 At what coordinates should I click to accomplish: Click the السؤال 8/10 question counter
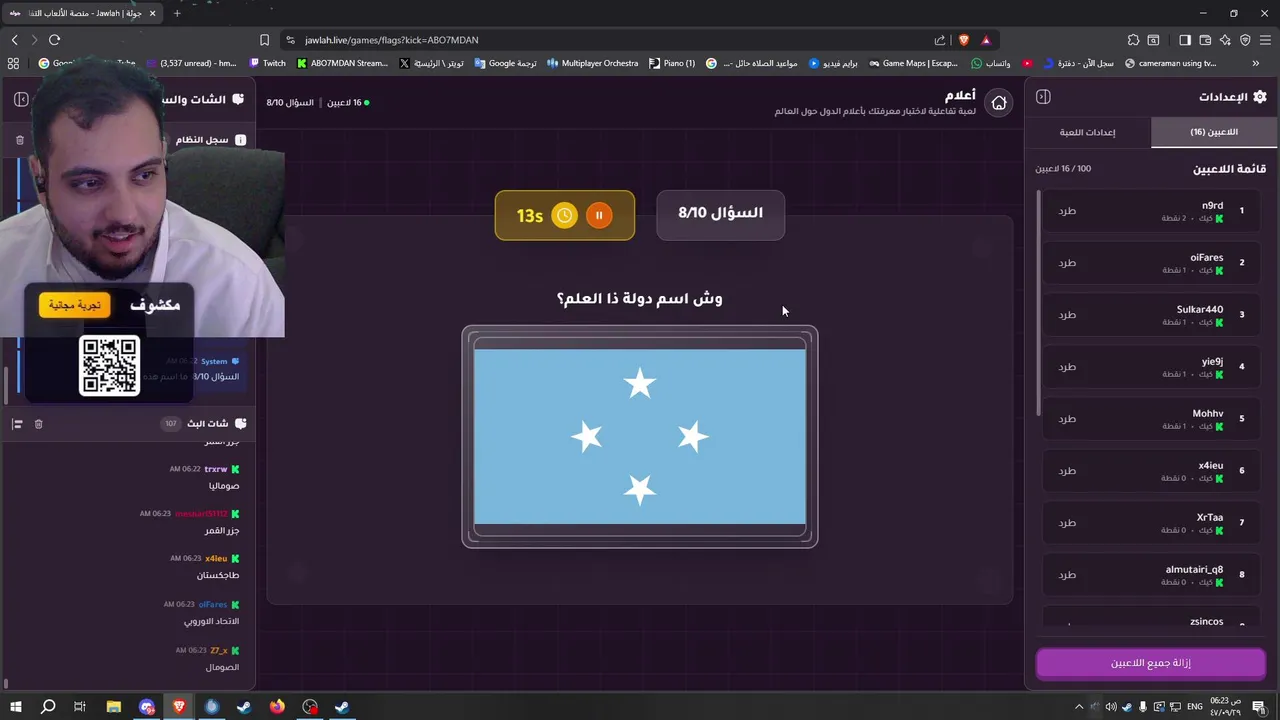(720, 214)
